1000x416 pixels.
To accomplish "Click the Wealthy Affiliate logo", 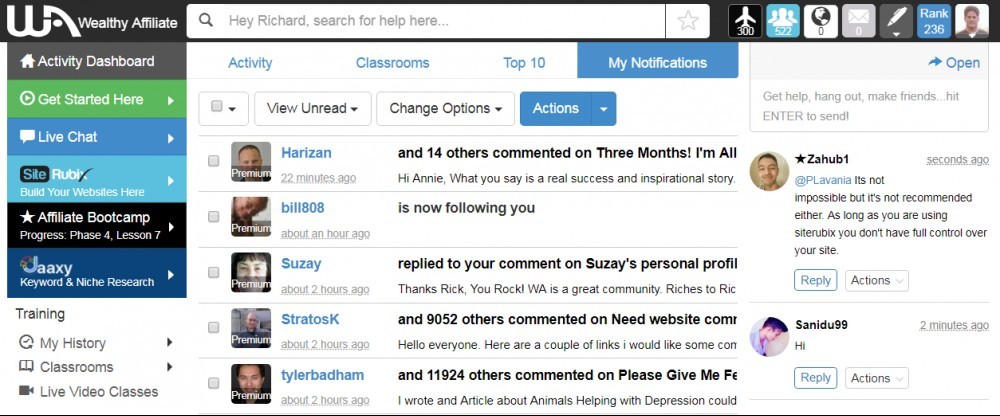I will click(x=92, y=21).
